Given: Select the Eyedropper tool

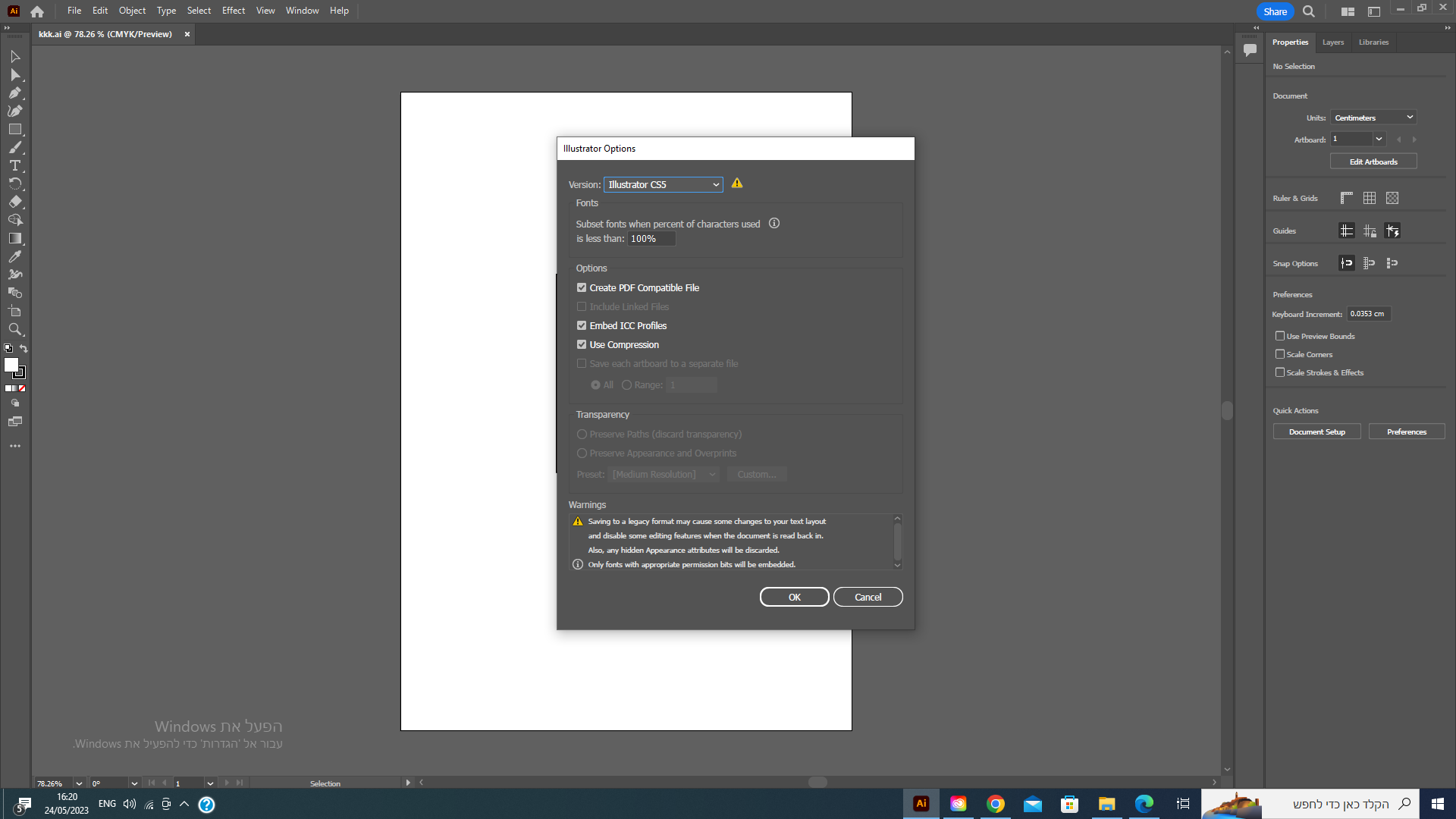Looking at the screenshot, I should (x=14, y=256).
